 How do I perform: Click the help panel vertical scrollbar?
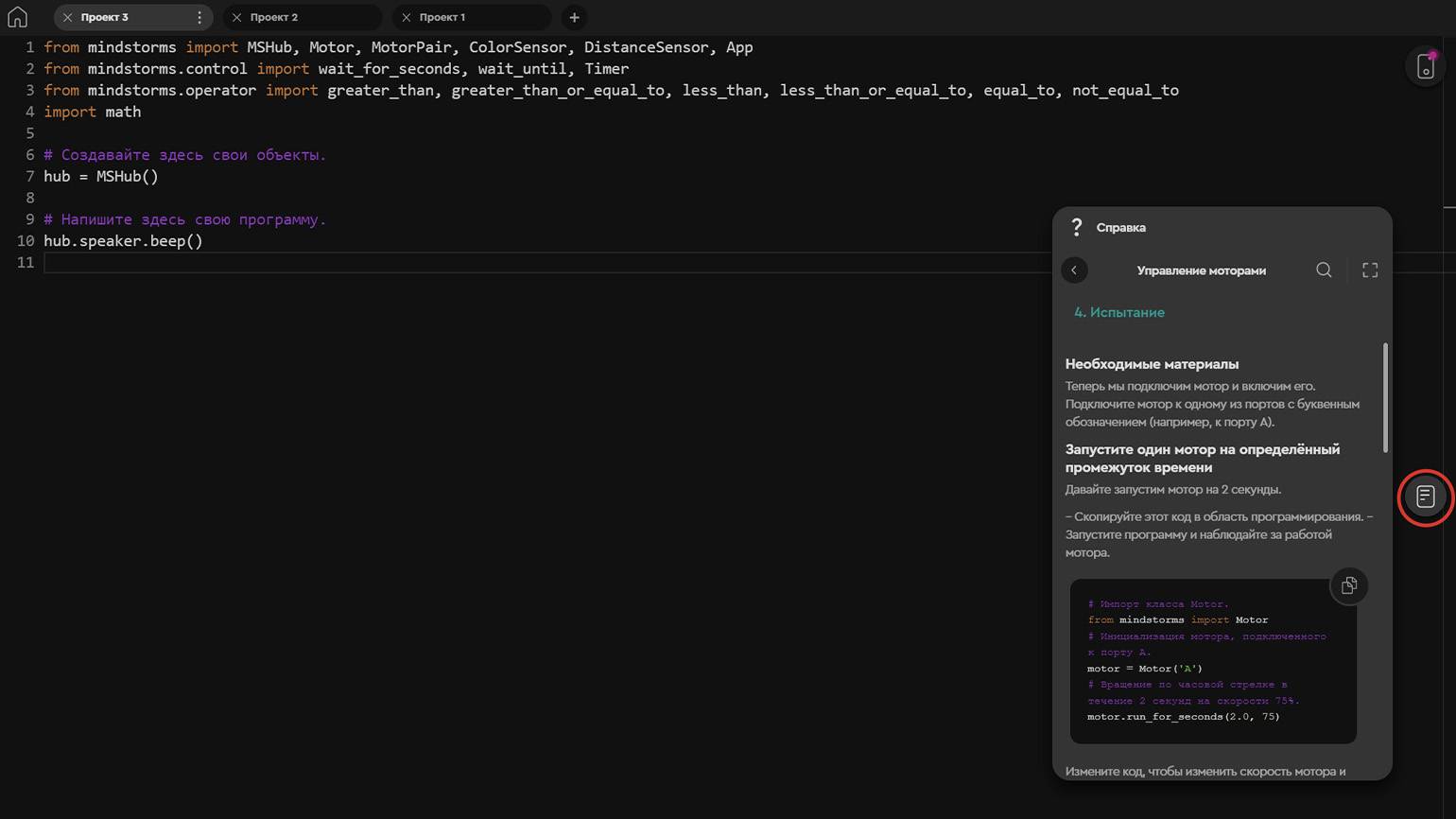coord(1385,397)
